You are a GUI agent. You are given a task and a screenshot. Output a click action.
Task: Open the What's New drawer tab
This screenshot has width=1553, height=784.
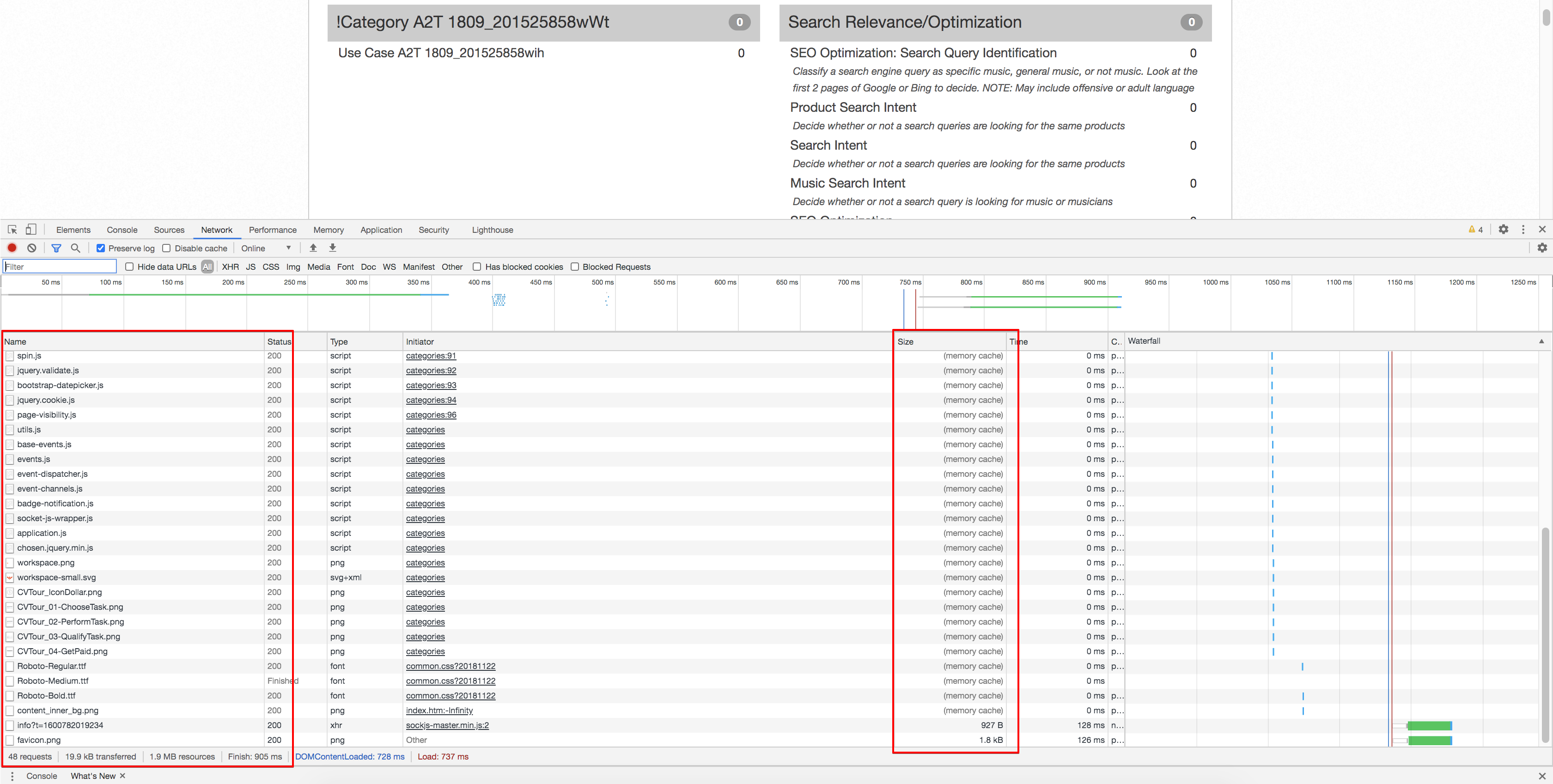click(x=93, y=776)
